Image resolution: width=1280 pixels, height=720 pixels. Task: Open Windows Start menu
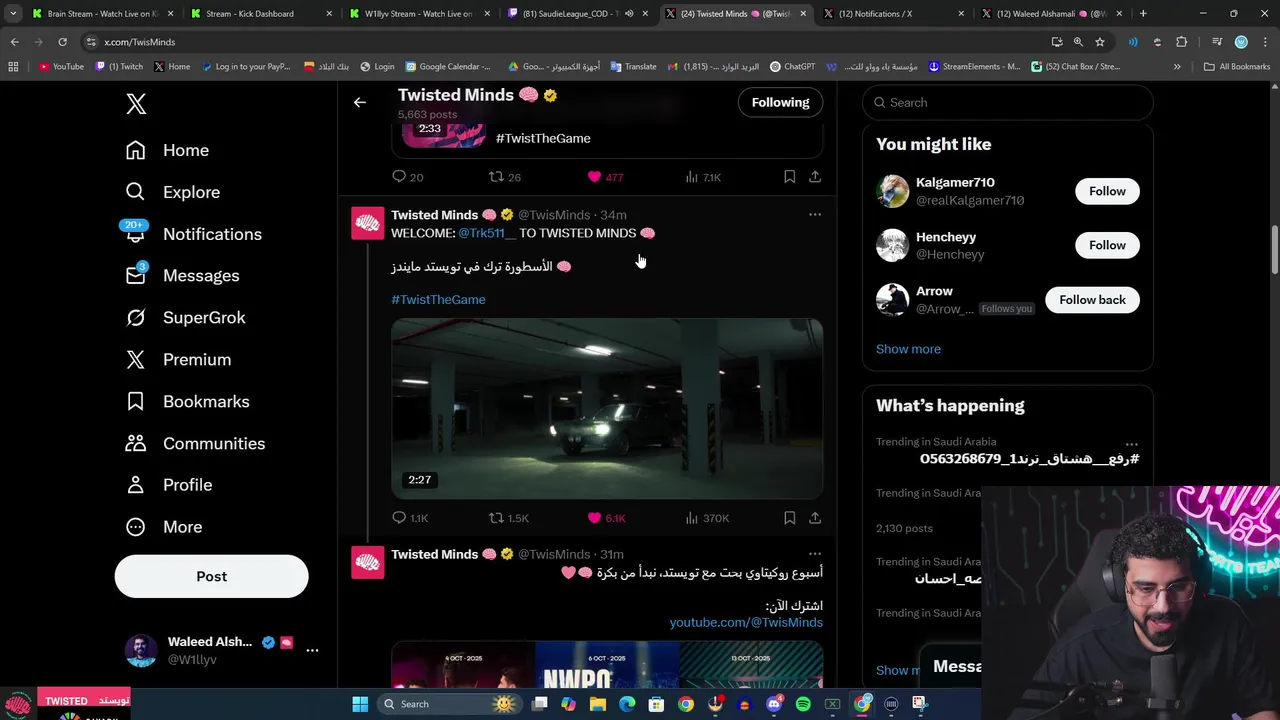[x=360, y=704]
